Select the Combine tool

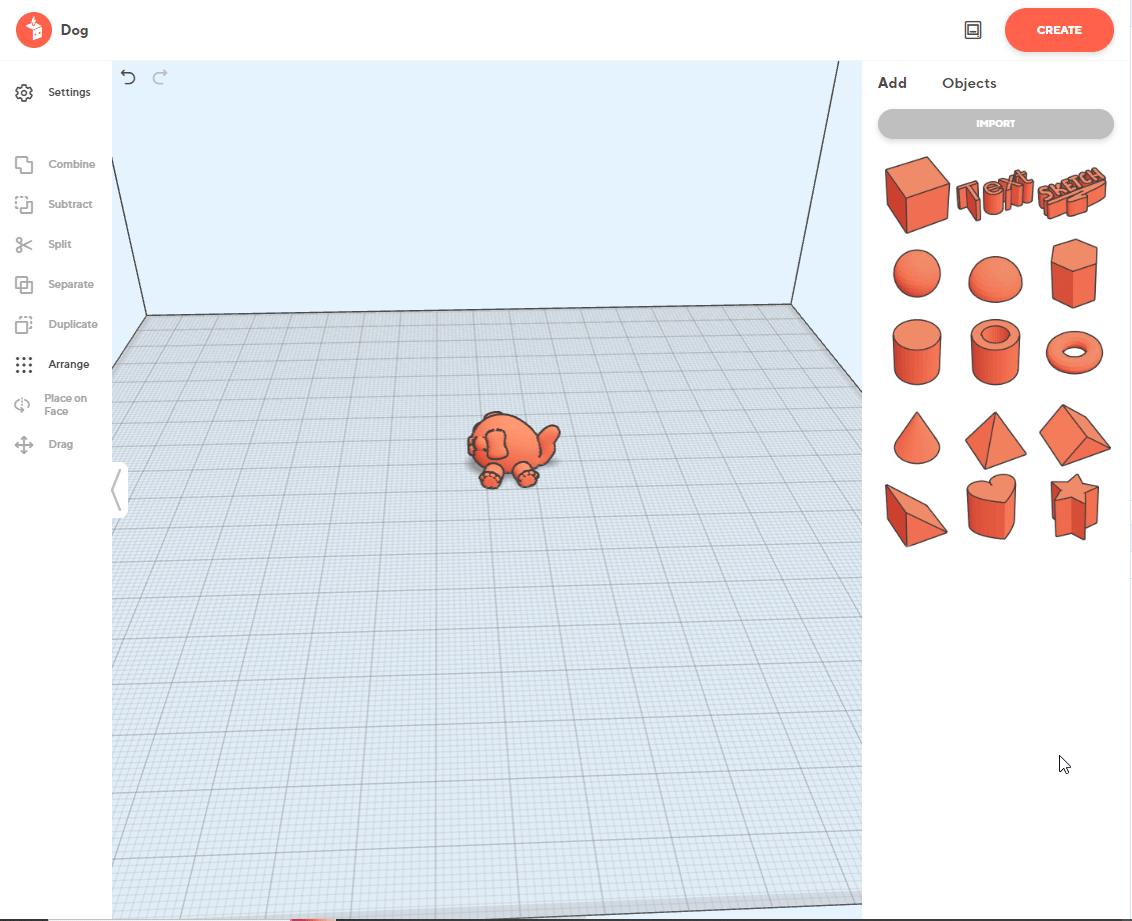pyautogui.click(x=56, y=165)
